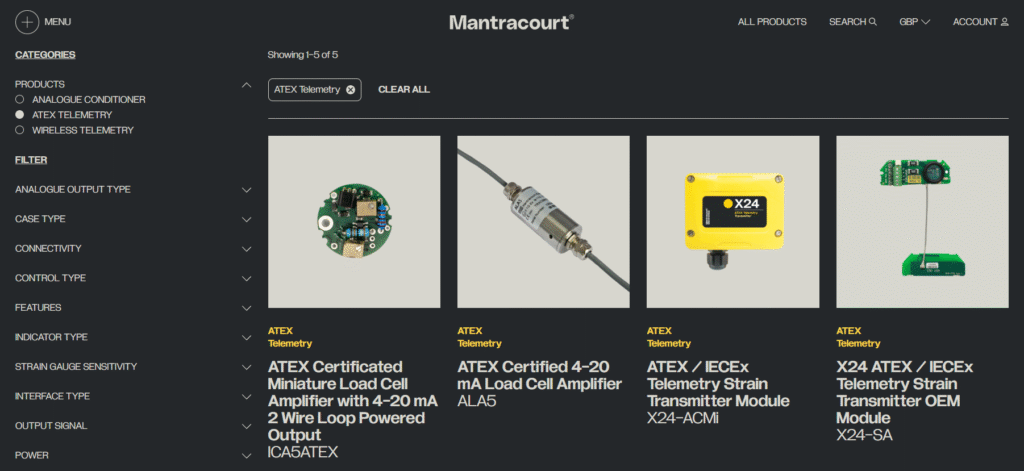Select Wireless Telemetry radio option
1024x471 pixels.
(x=20, y=130)
